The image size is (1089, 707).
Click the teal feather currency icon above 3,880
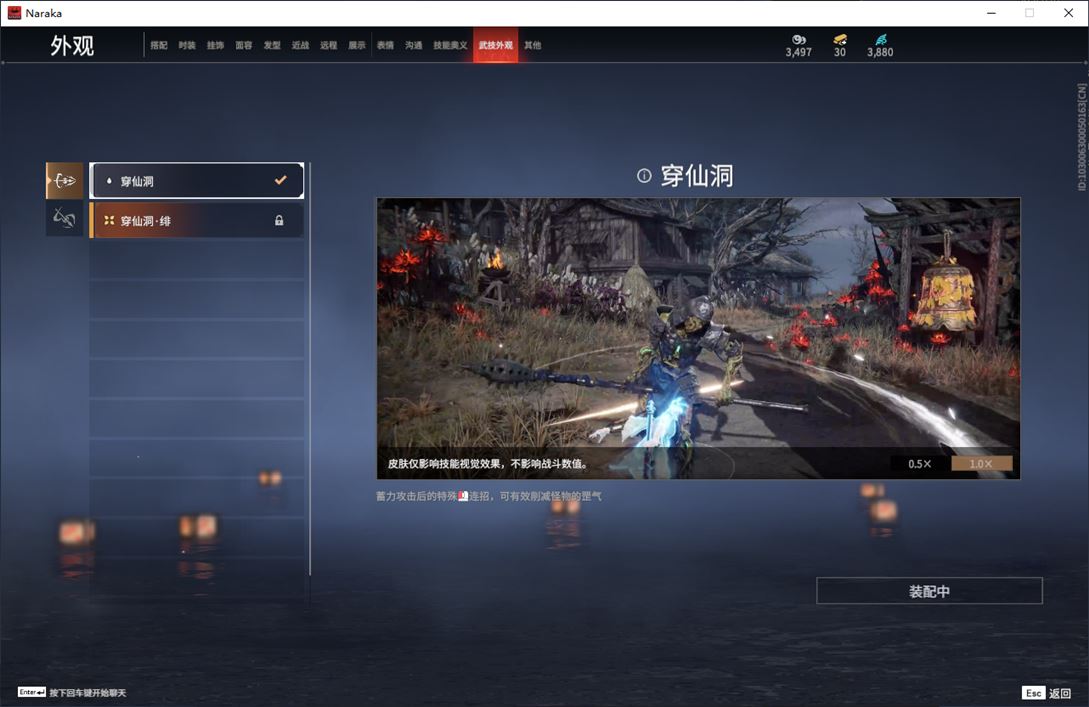coord(881,40)
